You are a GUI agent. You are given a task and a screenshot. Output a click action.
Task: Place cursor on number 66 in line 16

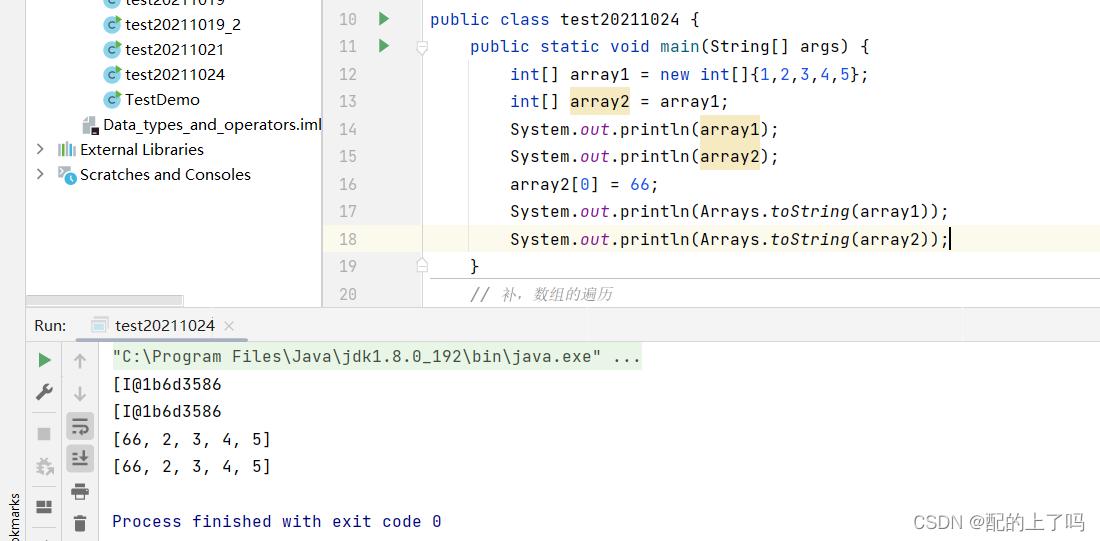[x=640, y=185]
